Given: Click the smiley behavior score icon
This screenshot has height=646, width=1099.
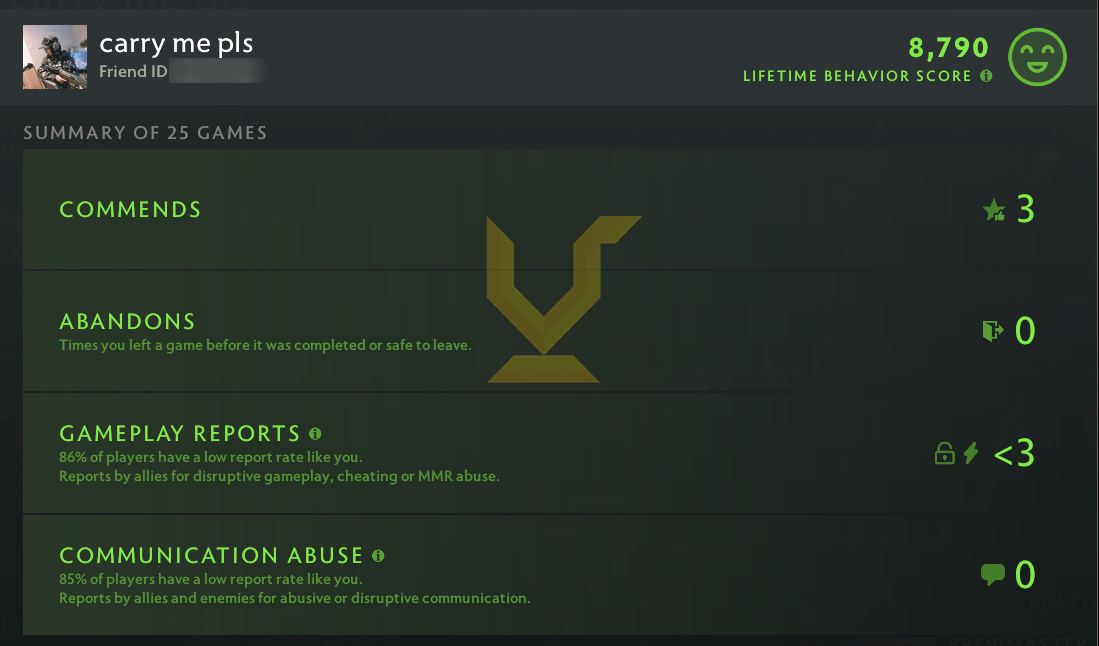Looking at the screenshot, I should tap(1037, 57).
